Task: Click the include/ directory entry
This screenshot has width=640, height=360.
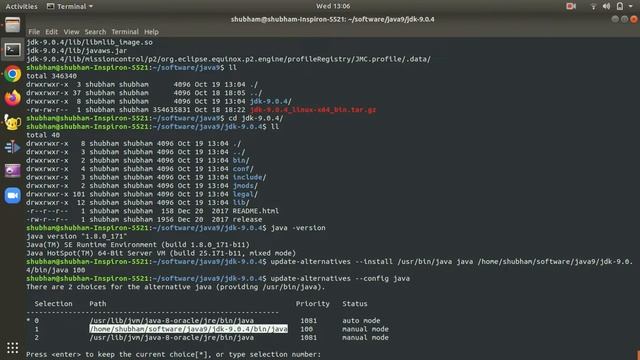Action: tap(249, 178)
